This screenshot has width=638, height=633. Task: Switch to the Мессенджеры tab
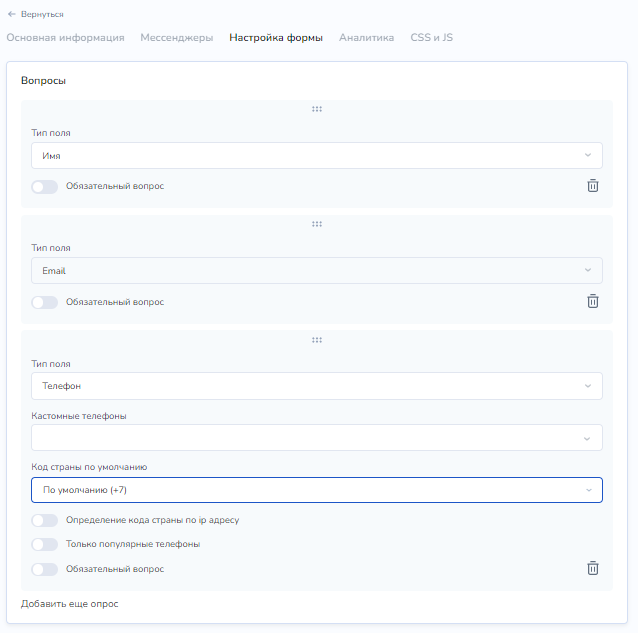(177, 37)
